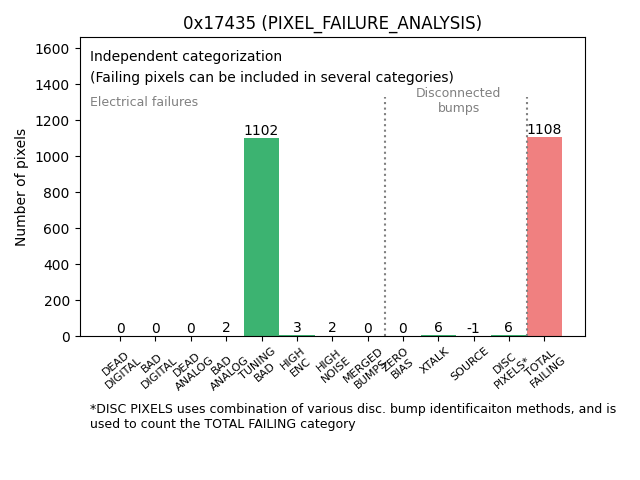
Task: Click the 1102 value label above green bar
Action: point(261,130)
